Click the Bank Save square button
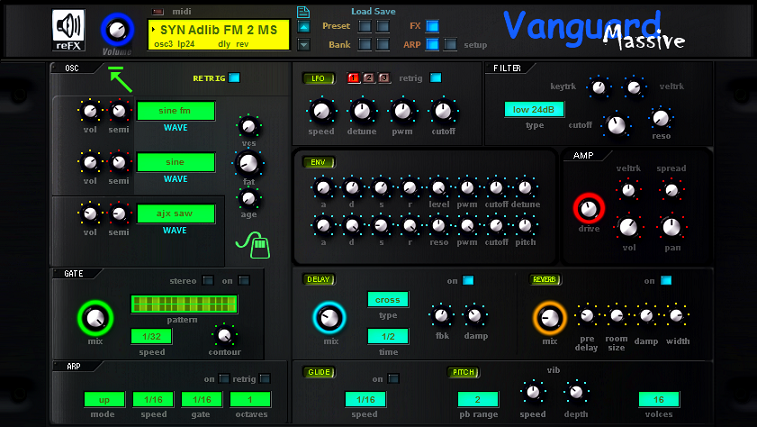This screenshot has width=757, height=427. tap(383, 44)
